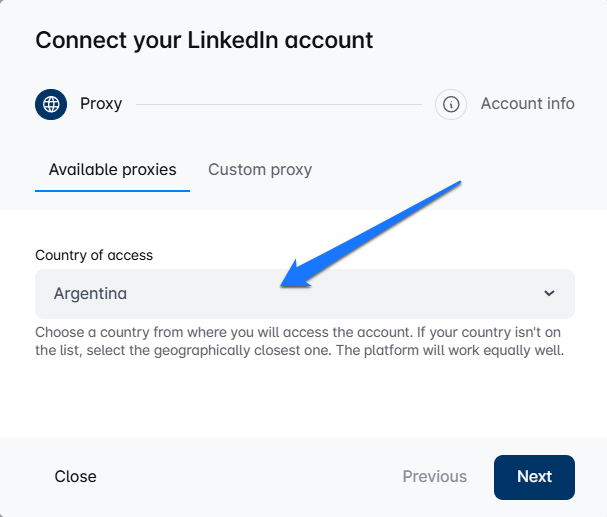
Task: Click the line connecting the two steps
Action: (x=278, y=104)
